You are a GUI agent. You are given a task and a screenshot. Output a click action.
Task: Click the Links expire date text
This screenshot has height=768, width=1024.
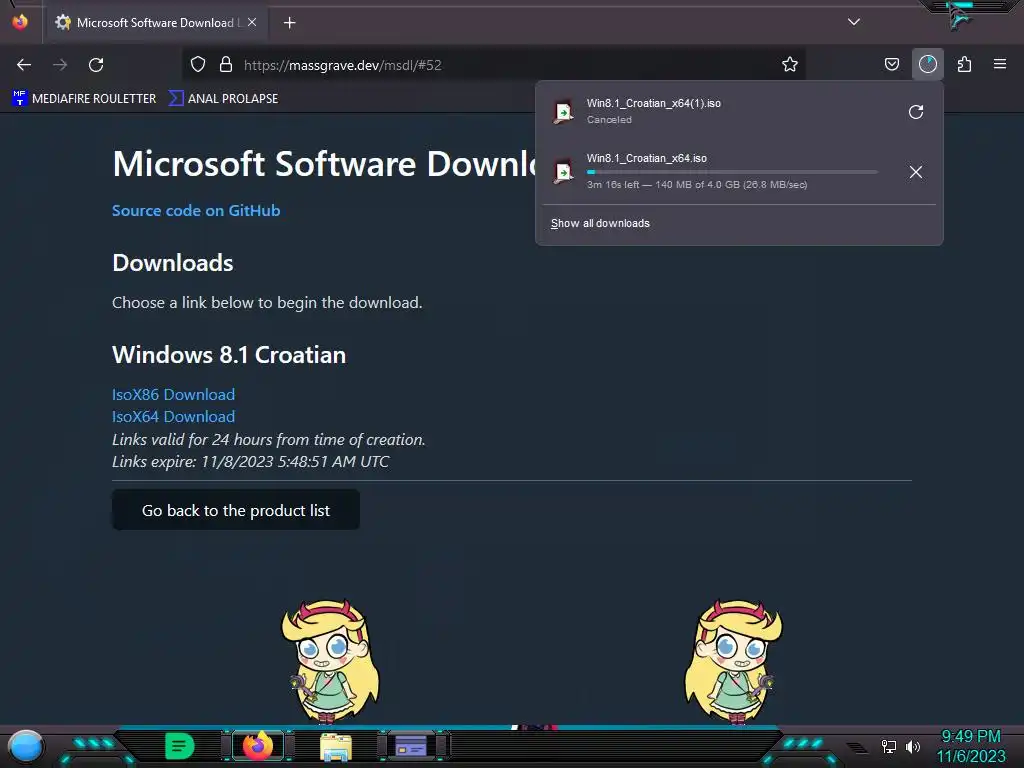pos(250,462)
